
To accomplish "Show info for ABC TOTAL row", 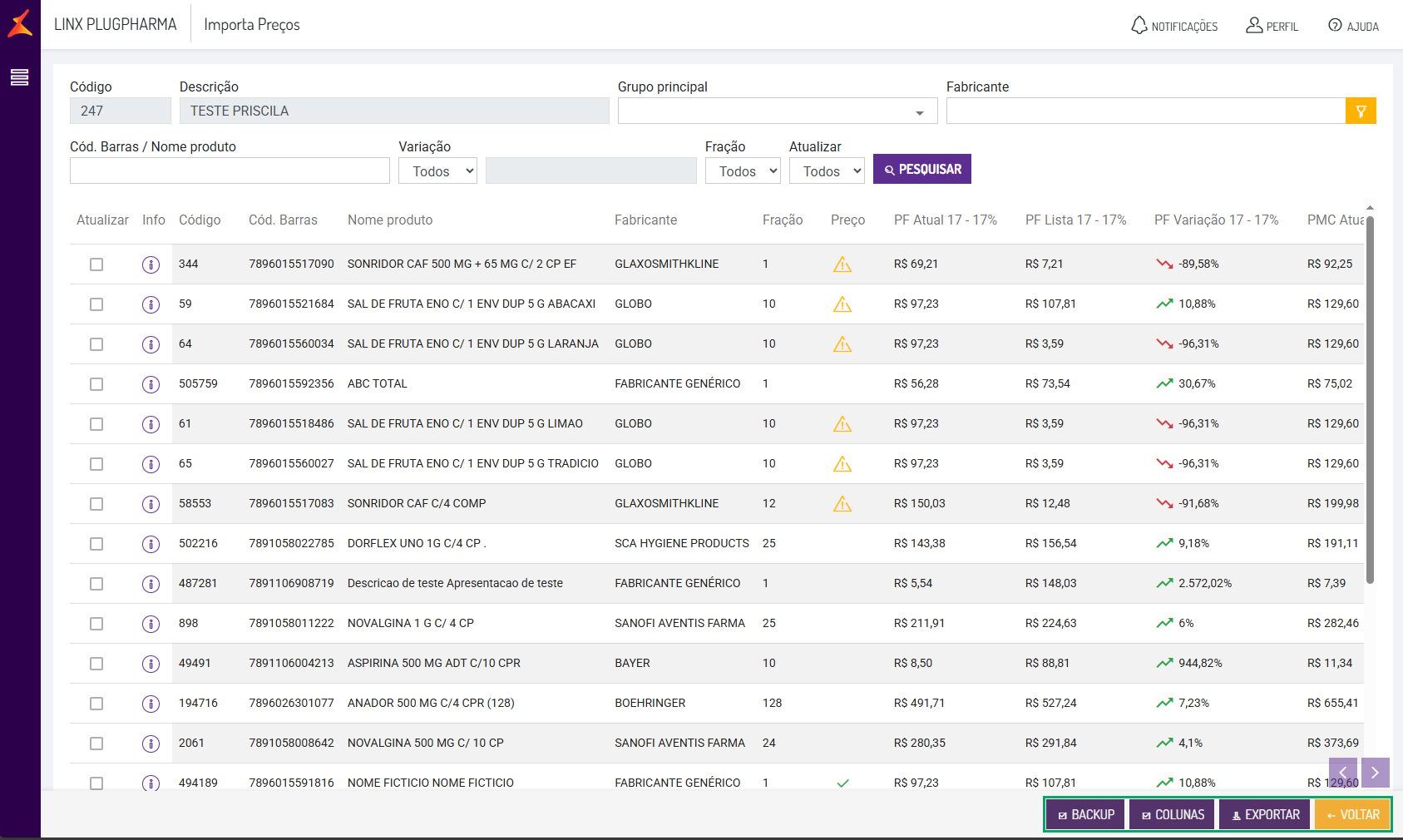I will coord(151,384).
